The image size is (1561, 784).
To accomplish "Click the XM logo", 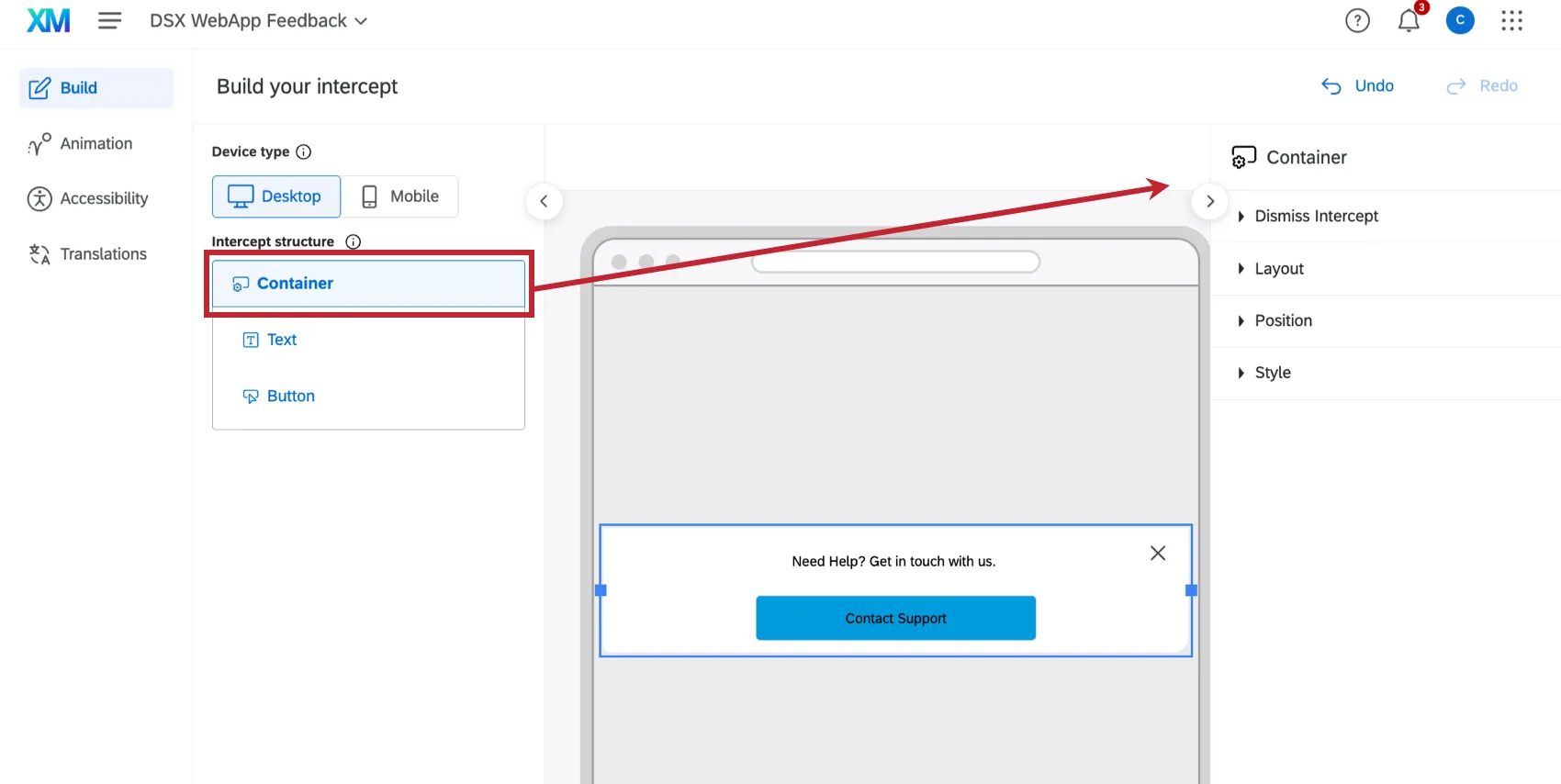I will [49, 20].
